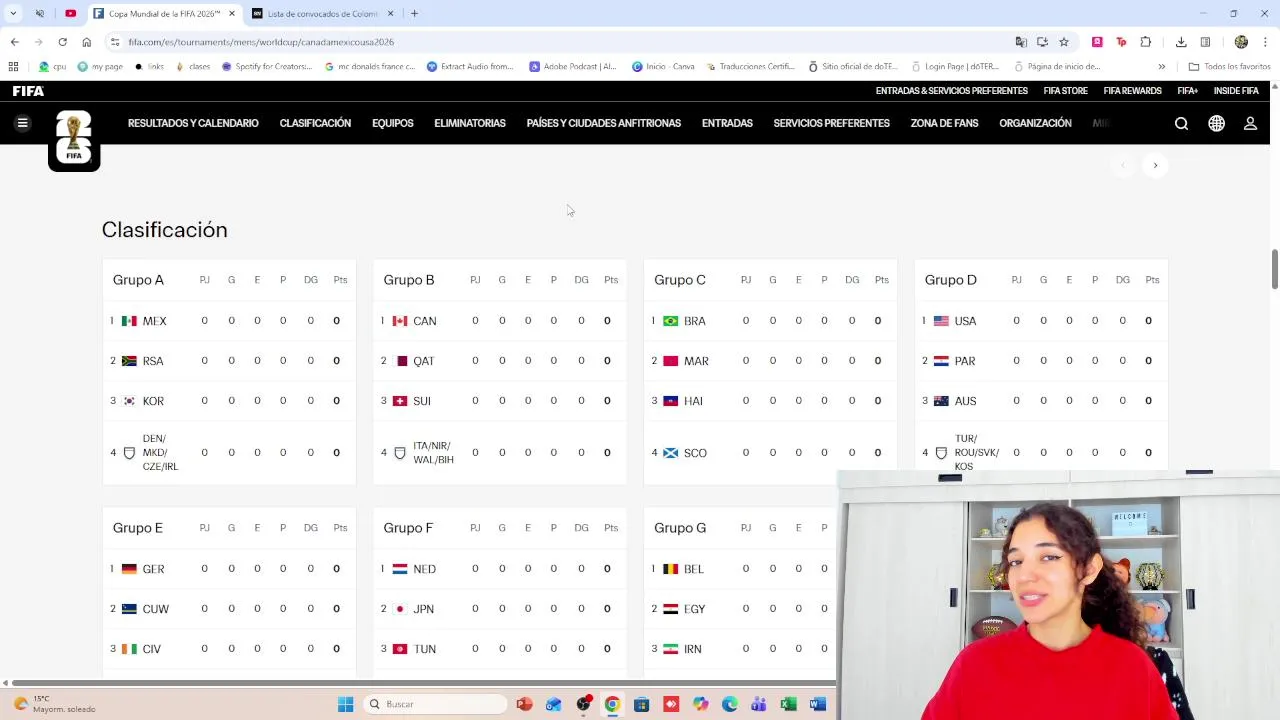Open the tab search dropdown arrow
The width and height of the screenshot is (1280, 720).
pyautogui.click(x=13, y=14)
